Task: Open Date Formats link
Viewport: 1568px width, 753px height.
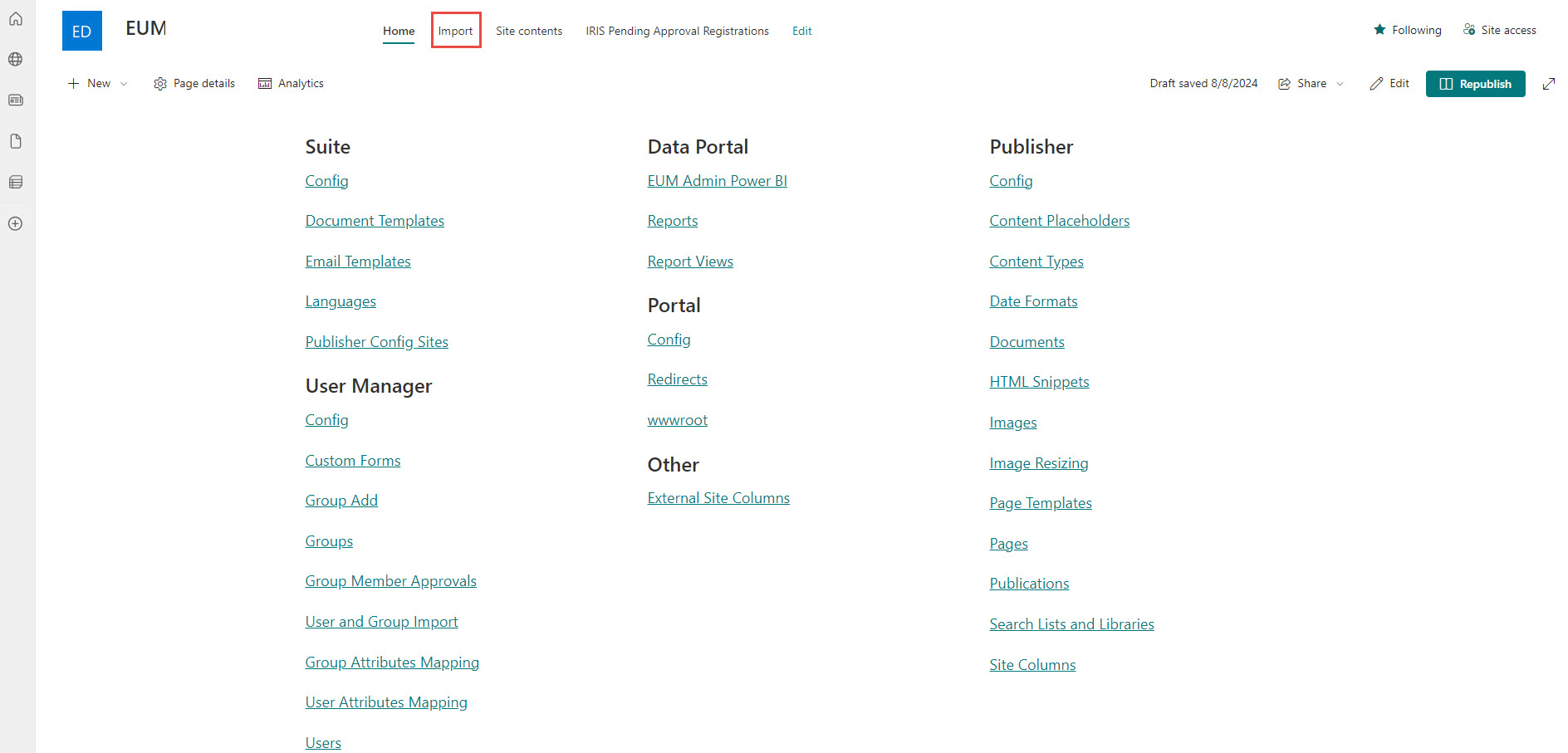Action: click(x=1033, y=301)
